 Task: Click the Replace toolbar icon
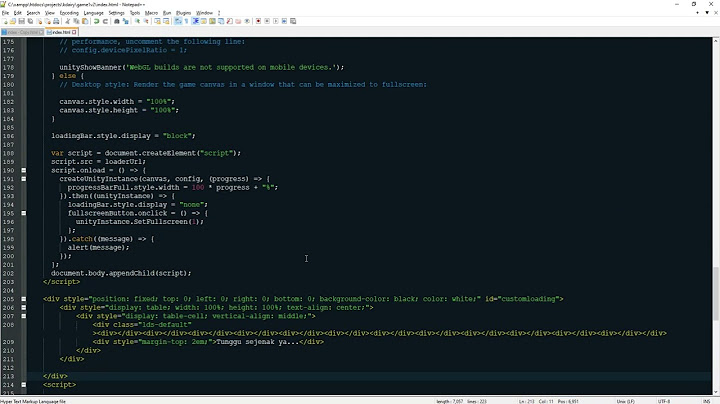(x=126, y=21)
